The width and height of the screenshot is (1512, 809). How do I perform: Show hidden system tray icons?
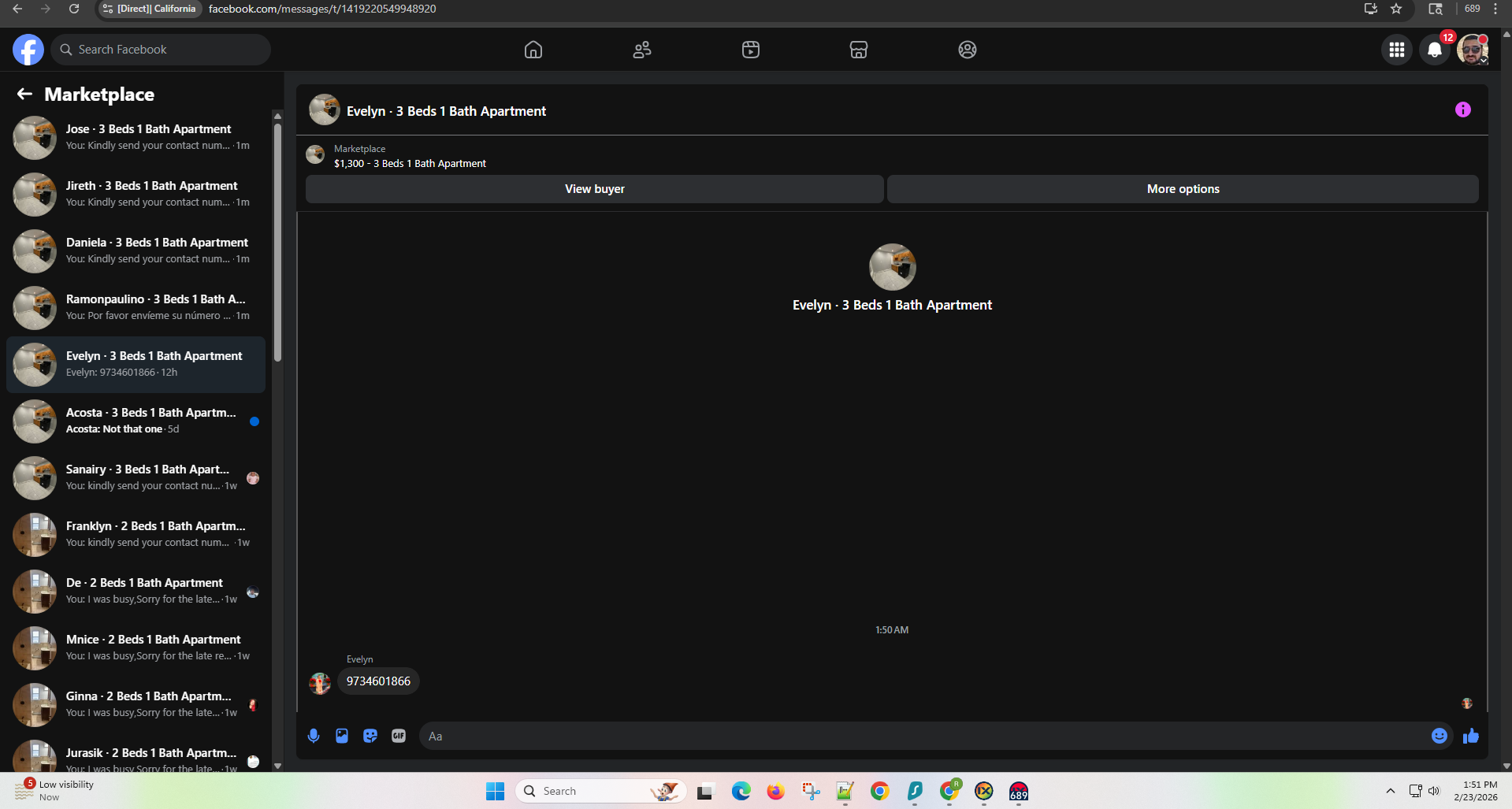pyautogui.click(x=1391, y=791)
